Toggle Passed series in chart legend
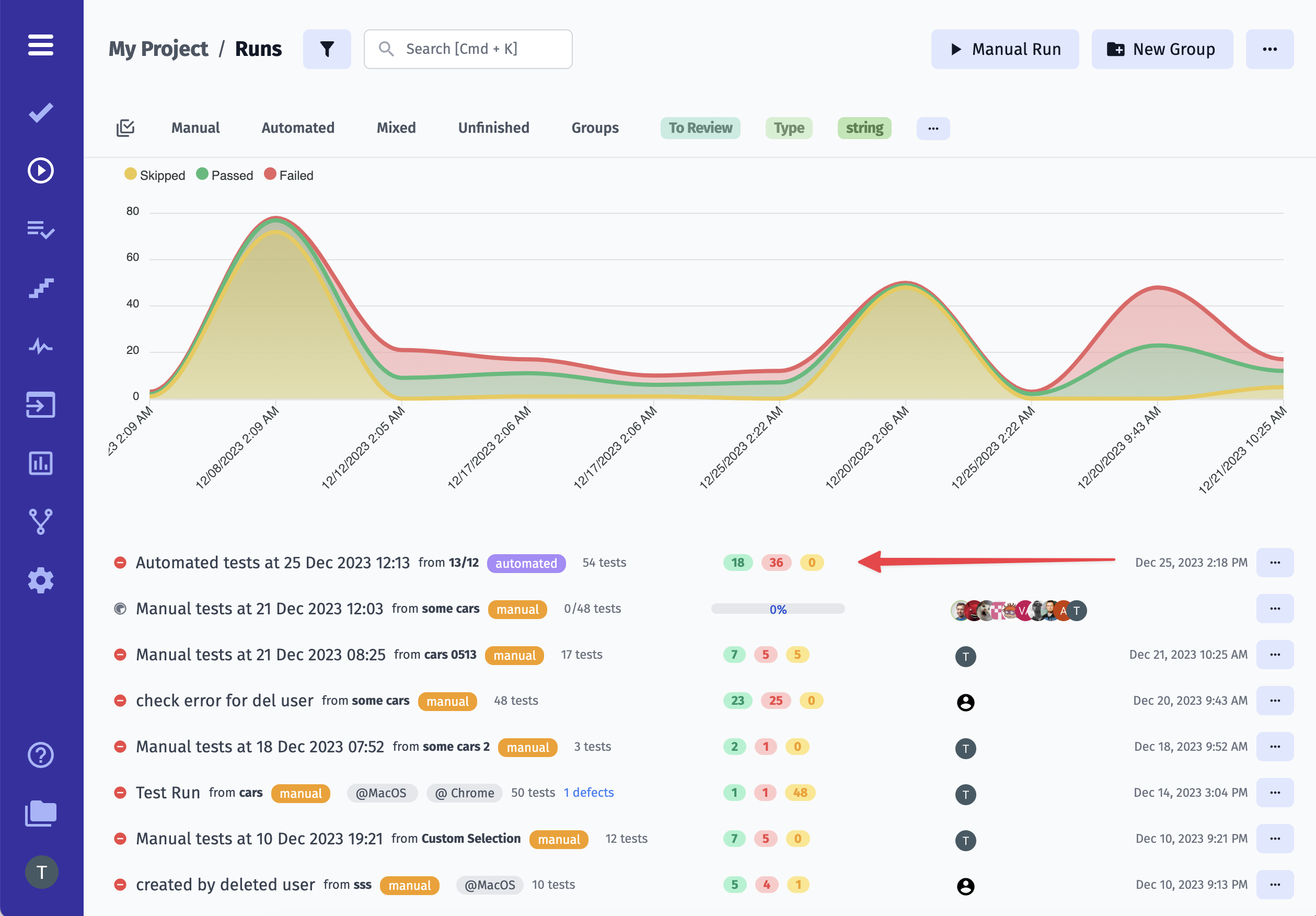 [x=224, y=175]
